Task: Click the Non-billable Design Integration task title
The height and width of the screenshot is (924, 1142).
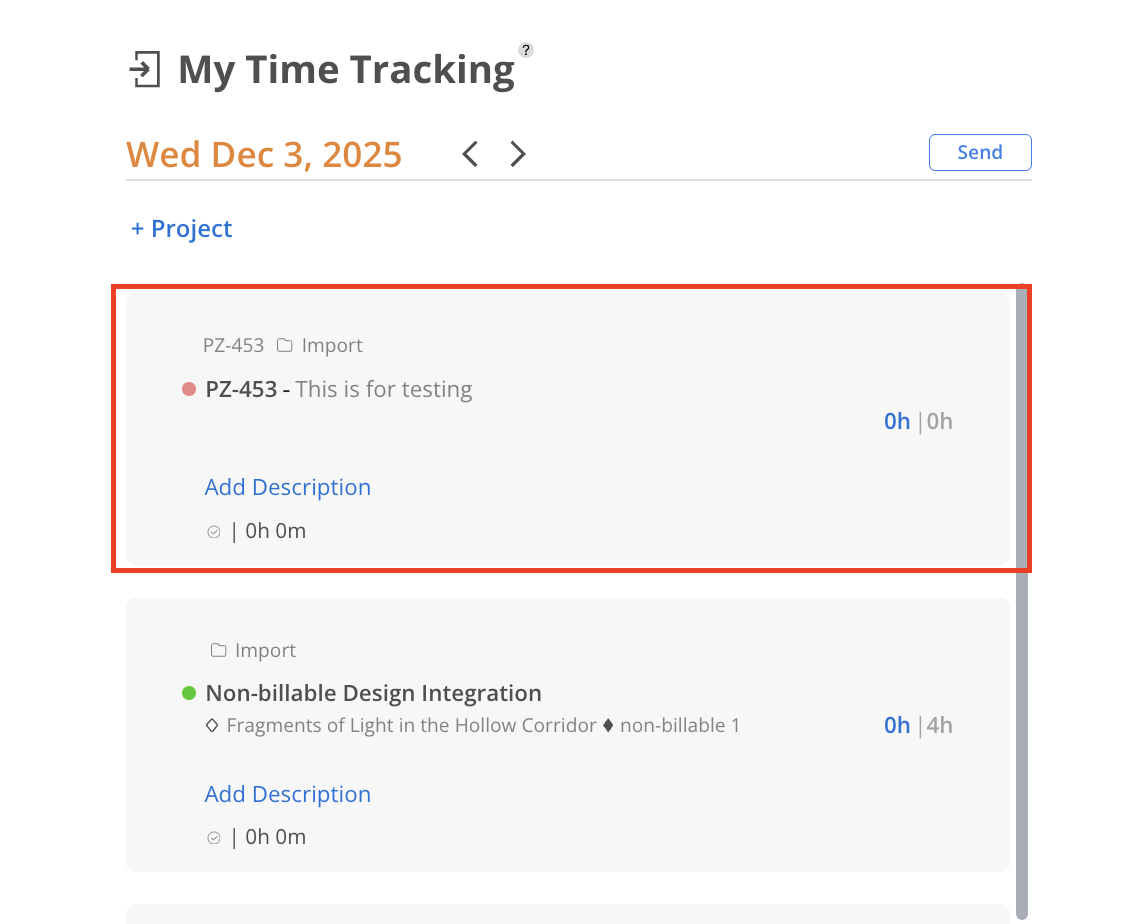Action: 373,693
